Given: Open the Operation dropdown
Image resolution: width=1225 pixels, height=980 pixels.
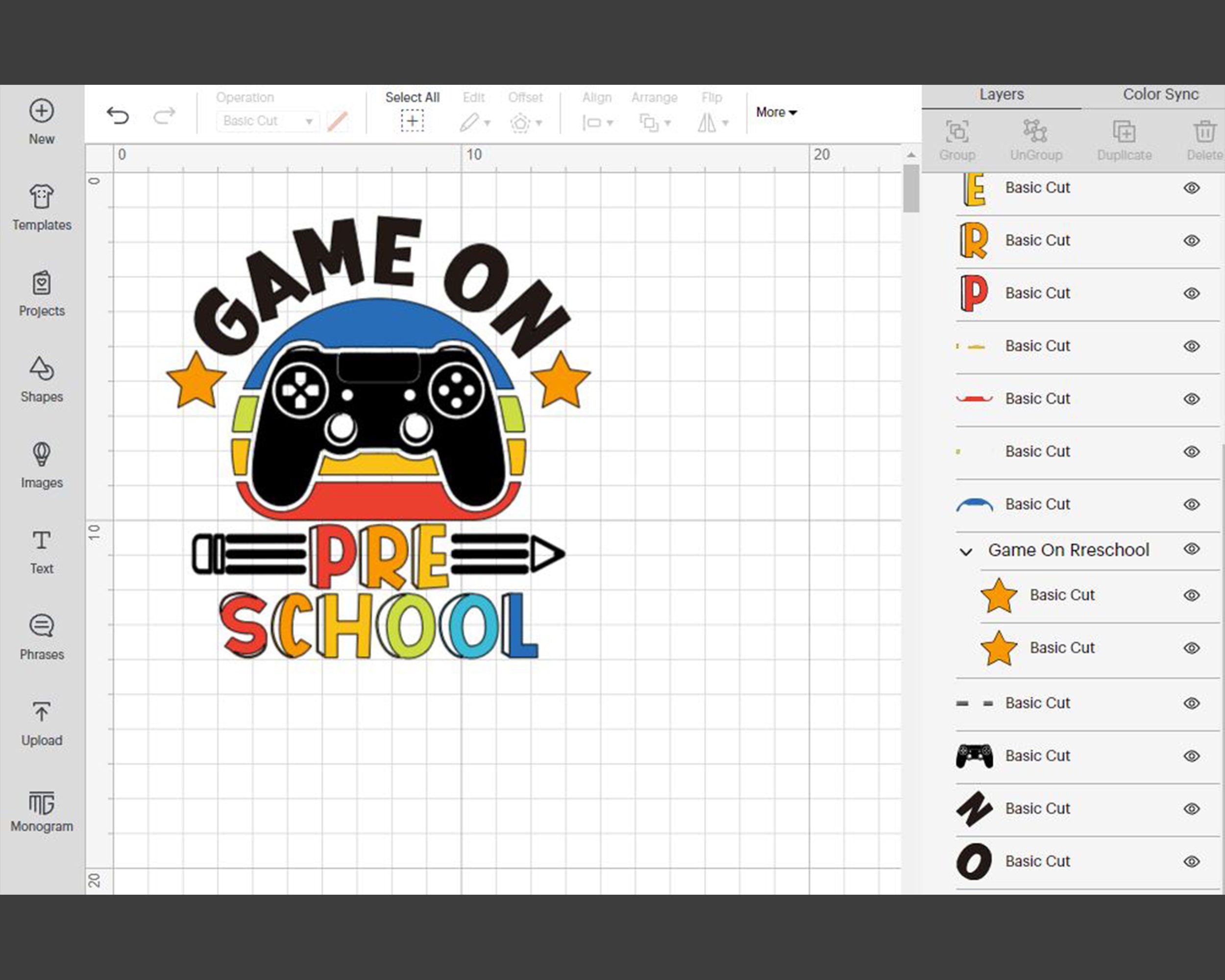Looking at the screenshot, I should click(267, 121).
